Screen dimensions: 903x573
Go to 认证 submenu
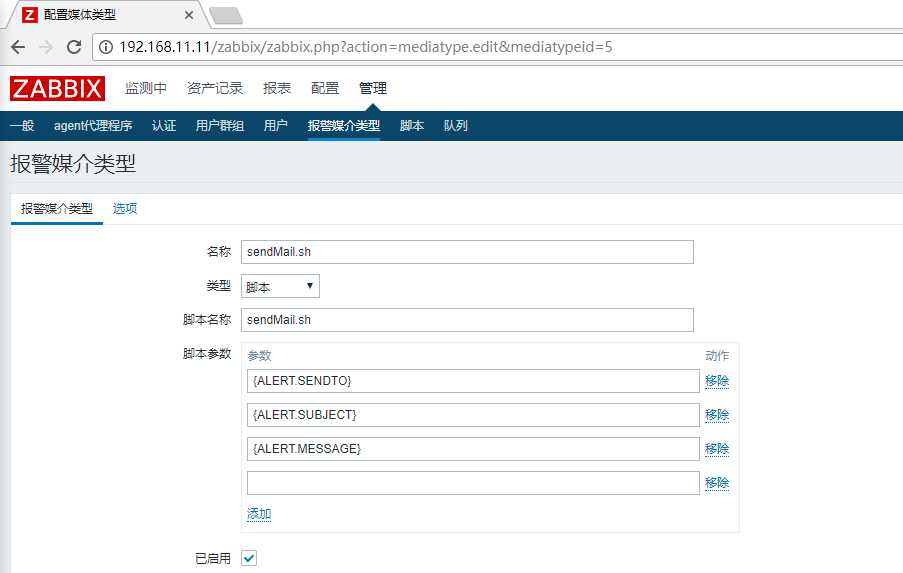point(164,126)
